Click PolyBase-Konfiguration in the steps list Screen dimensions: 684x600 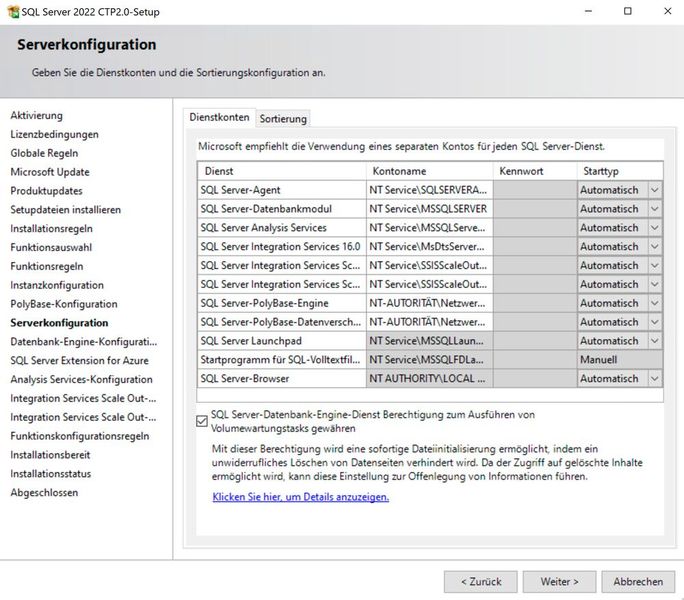64,304
